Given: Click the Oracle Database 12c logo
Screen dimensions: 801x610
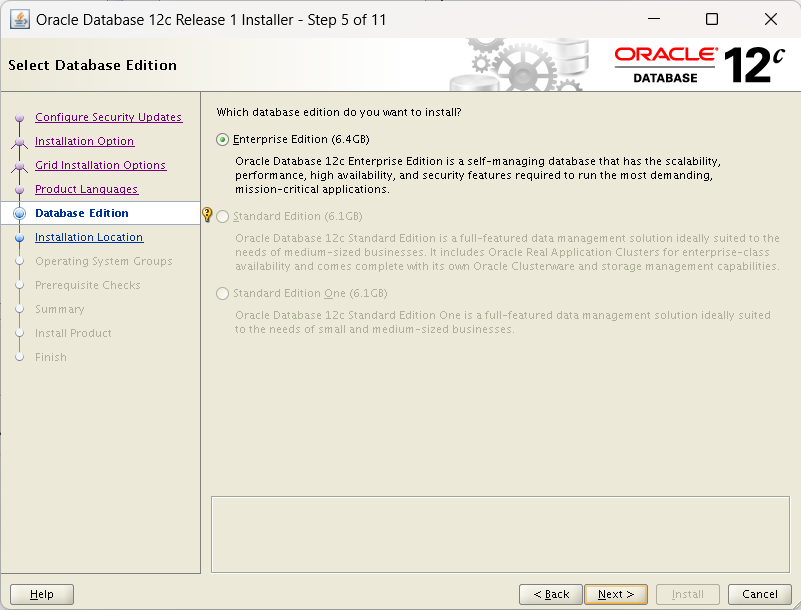Looking at the screenshot, I should click(x=699, y=65).
